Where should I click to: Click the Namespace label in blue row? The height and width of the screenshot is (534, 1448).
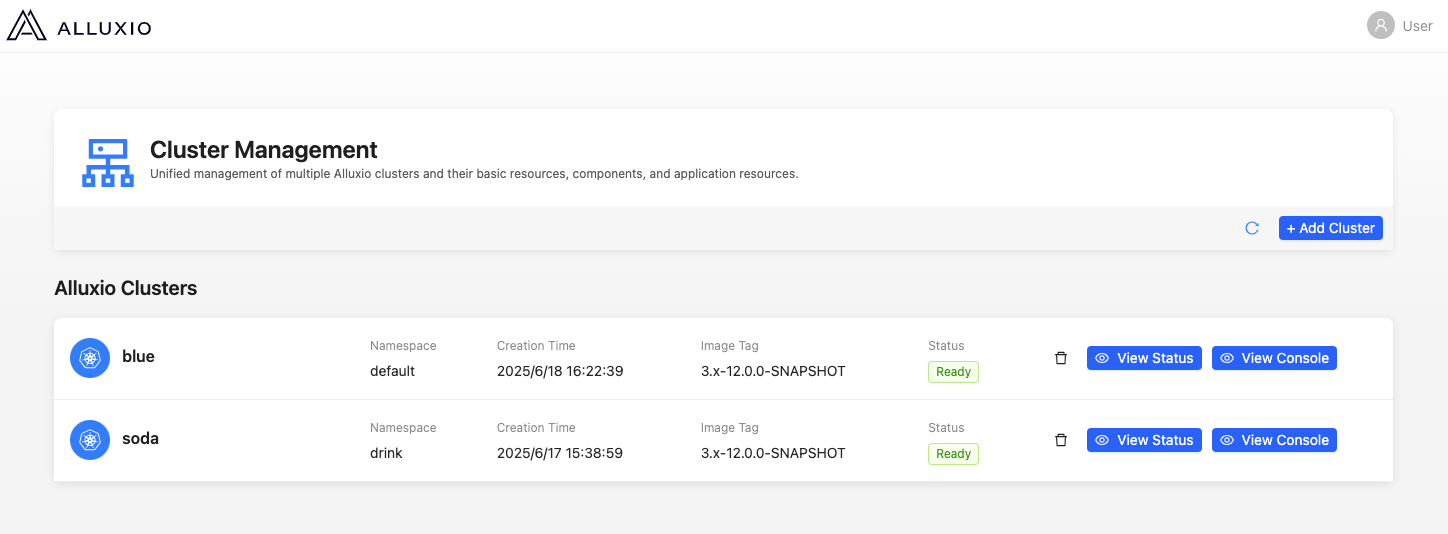(403, 346)
